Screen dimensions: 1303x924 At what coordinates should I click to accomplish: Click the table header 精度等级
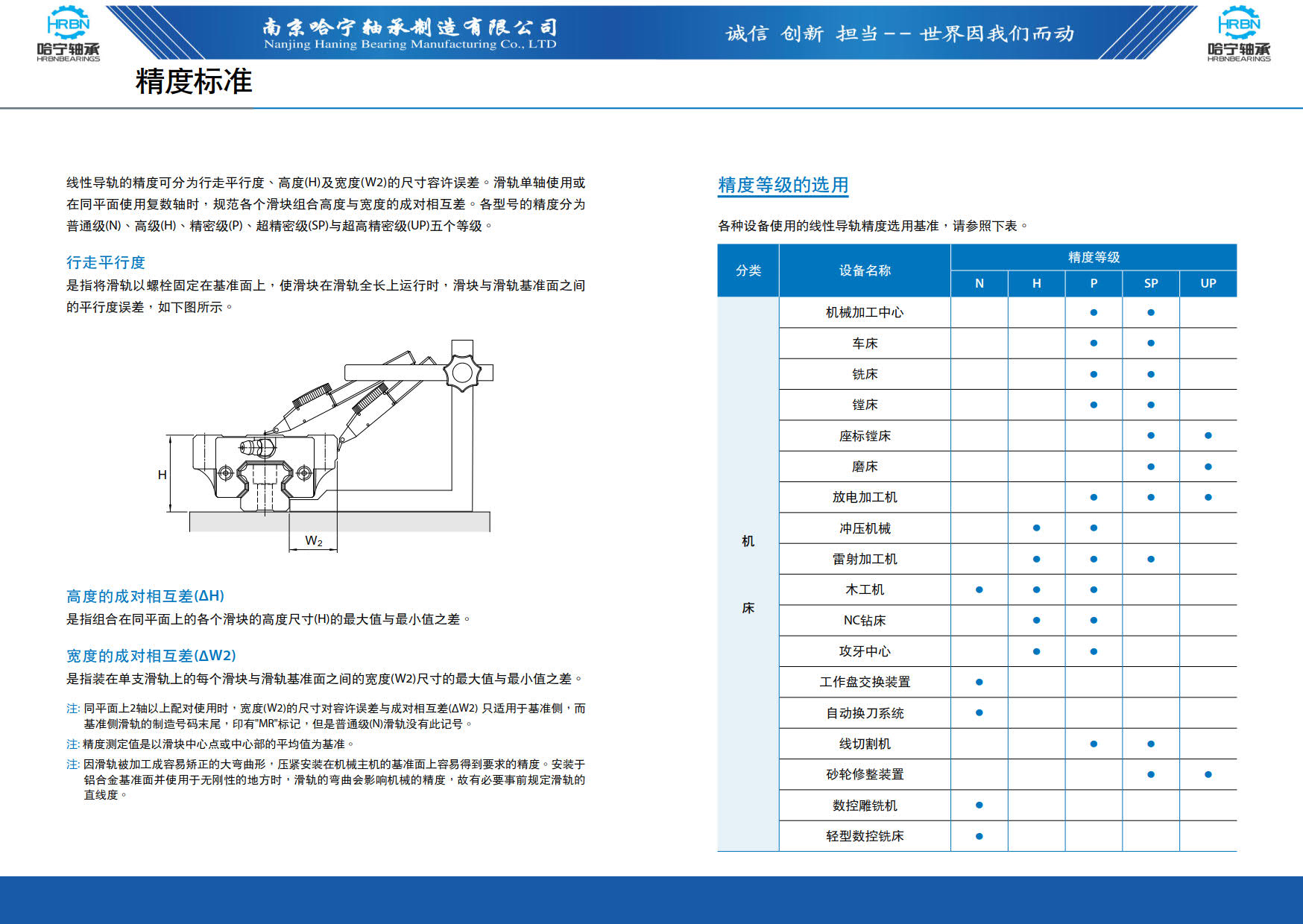point(1094,257)
